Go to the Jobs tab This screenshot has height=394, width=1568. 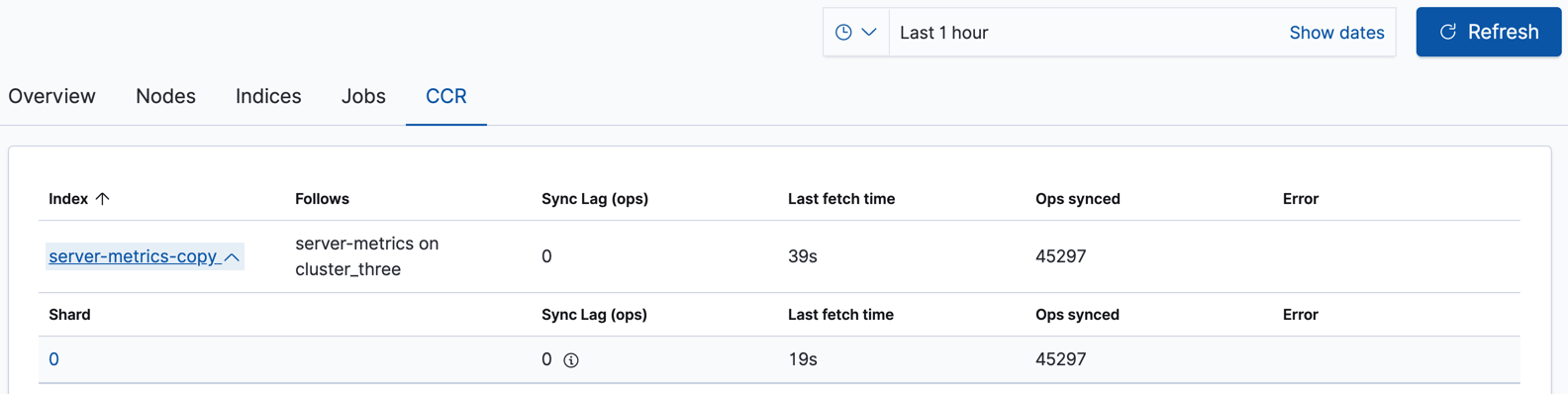pyautogui.click(x=363, y=96)
